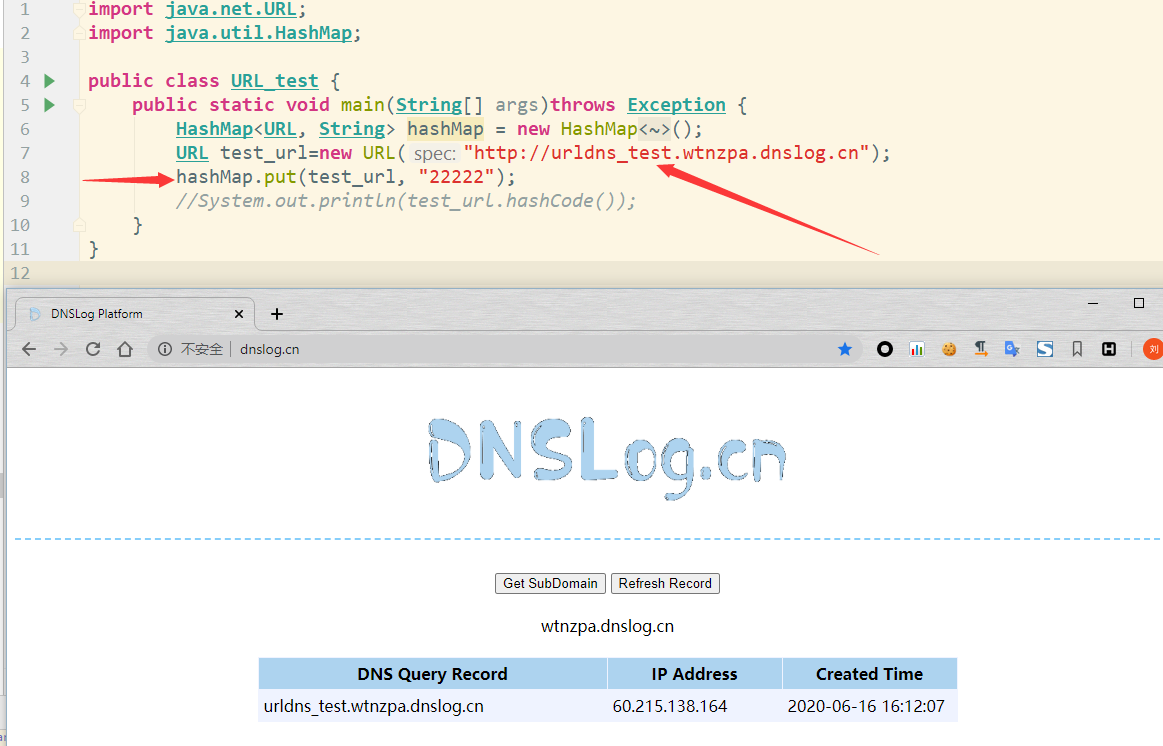Open a new browser tab
The width and height of the screenshot is (1163, 746).
coord(277,314)
